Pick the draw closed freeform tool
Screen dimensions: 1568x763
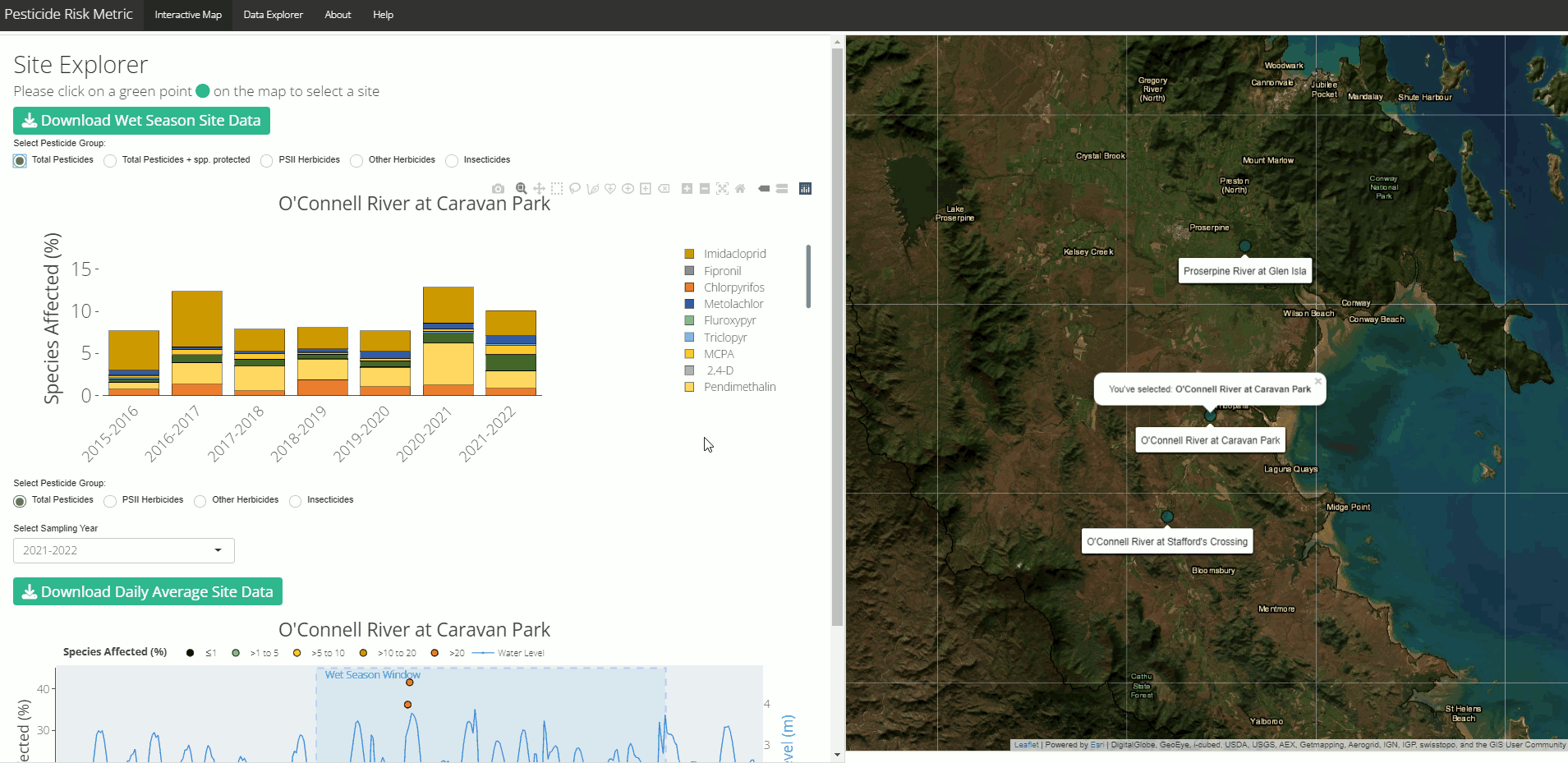click(610, 189)
